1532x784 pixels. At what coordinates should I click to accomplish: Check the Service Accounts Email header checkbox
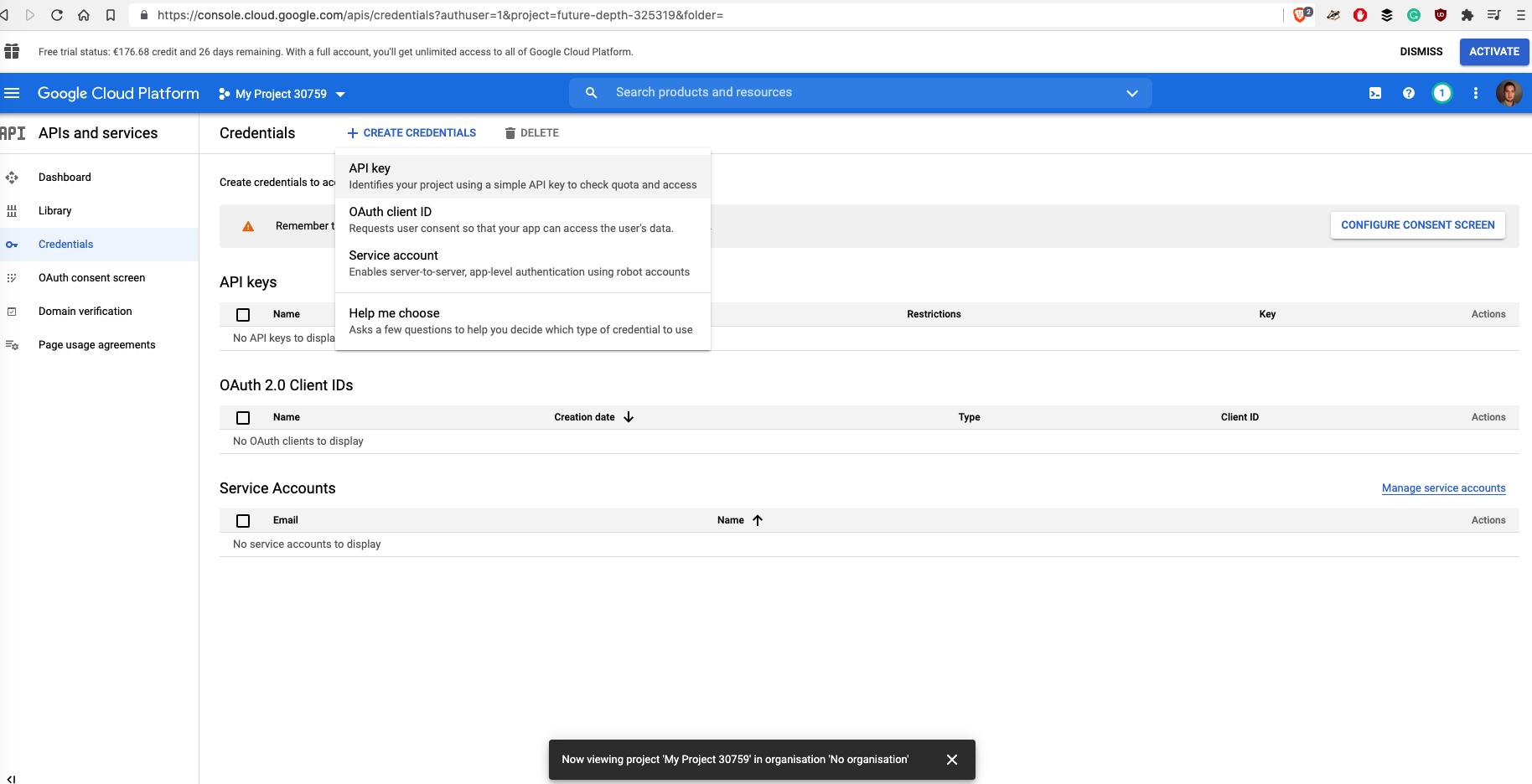(x=243, y=521)
